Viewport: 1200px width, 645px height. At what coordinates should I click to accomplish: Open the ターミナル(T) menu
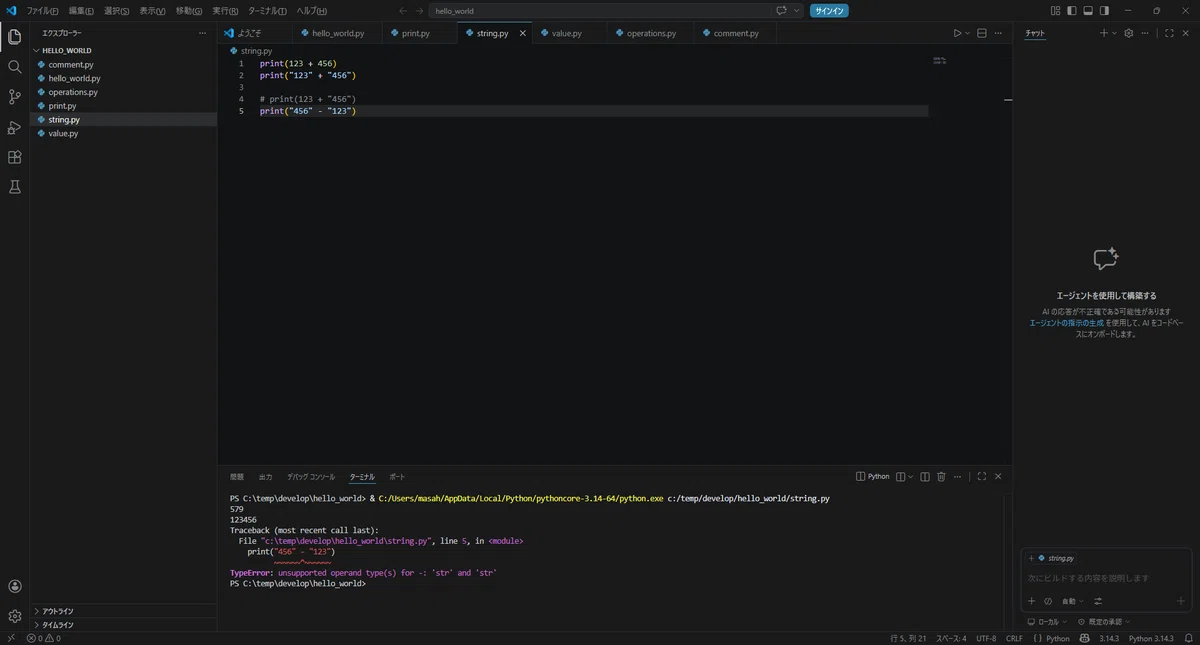(x=267, y=11)
